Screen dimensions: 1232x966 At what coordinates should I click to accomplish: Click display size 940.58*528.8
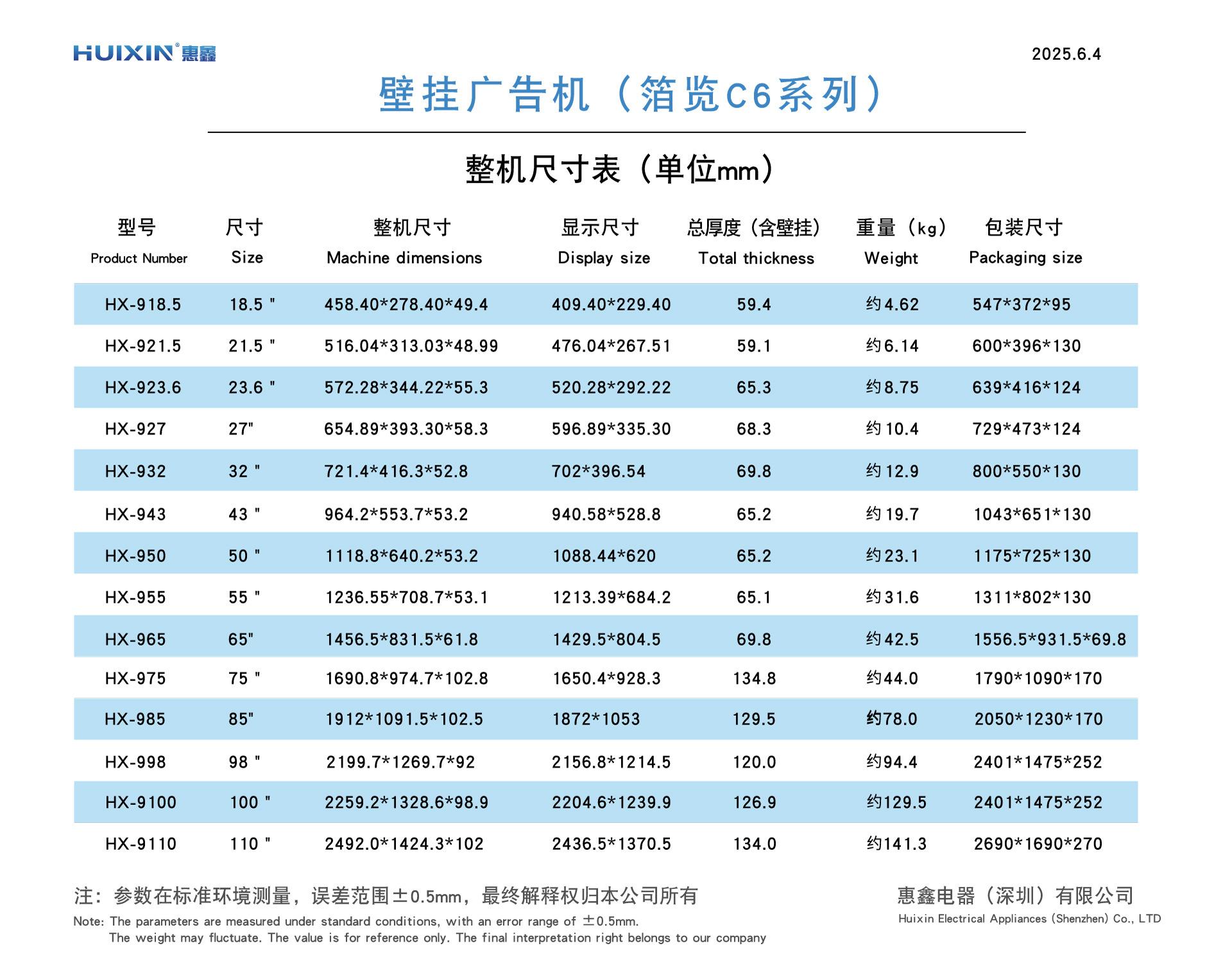click(x=606, y=514)
